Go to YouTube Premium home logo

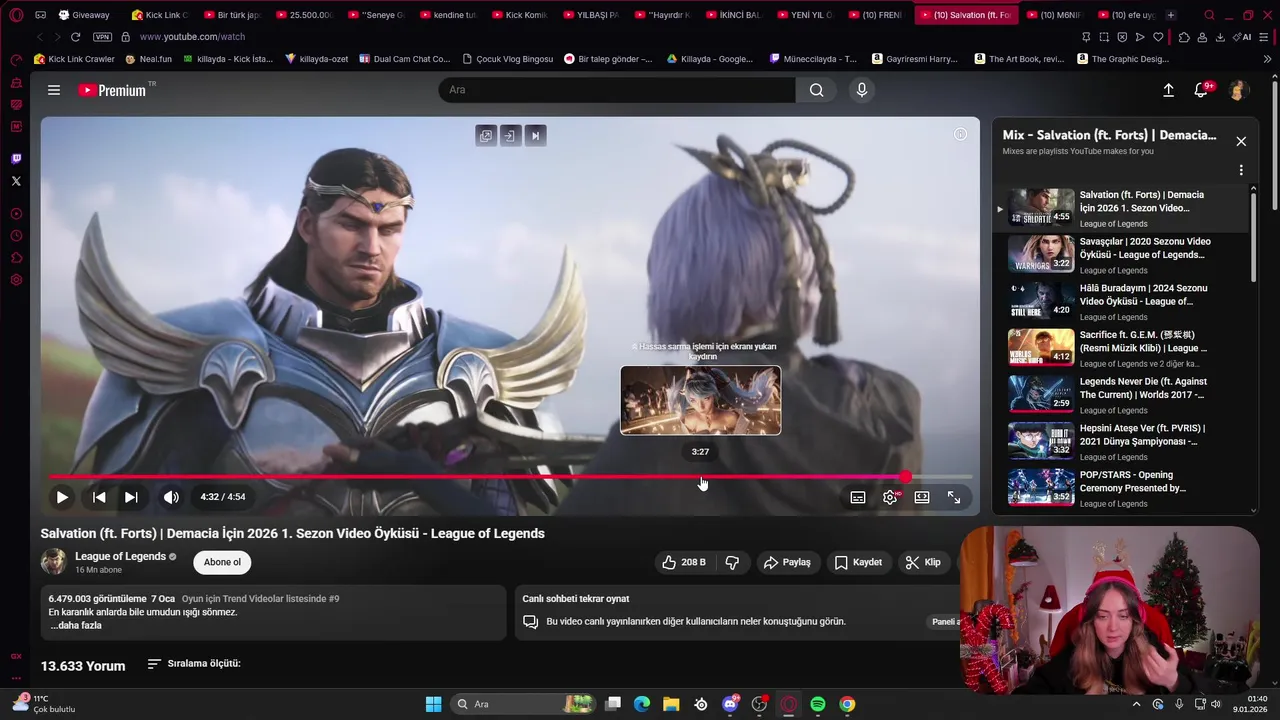point(114,90)
